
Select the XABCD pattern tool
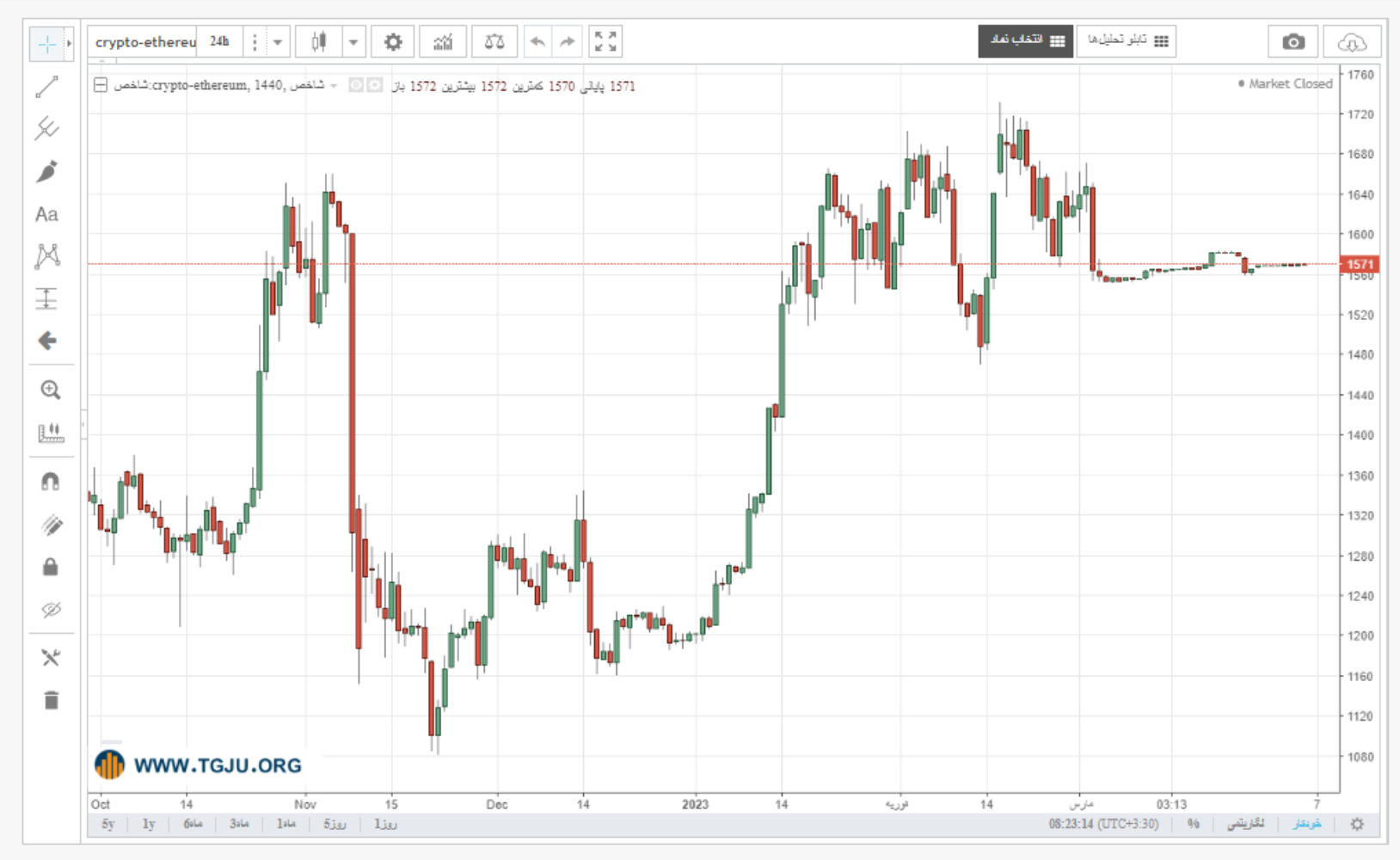47,256
